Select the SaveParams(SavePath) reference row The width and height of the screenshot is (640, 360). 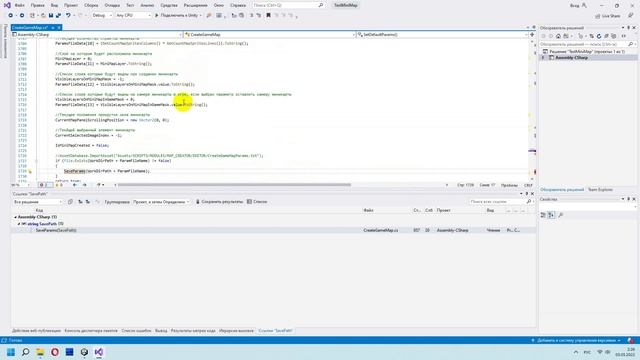coord(273,230)
